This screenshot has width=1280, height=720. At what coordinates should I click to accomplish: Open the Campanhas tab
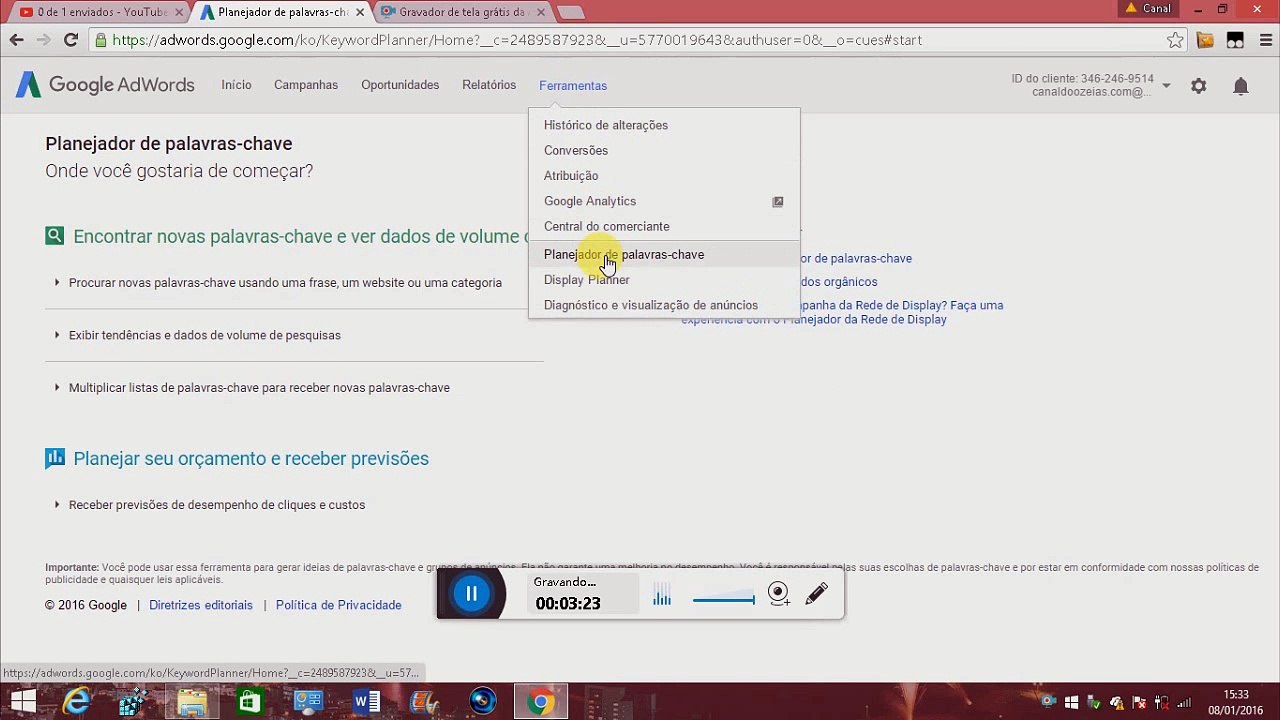[306, 85]
